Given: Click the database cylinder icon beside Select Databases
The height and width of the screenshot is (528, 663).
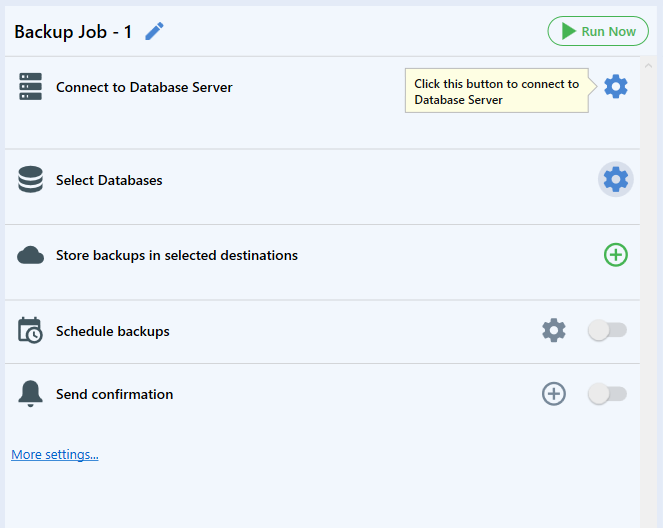Looking at the screenshot, I should (30, 179).
